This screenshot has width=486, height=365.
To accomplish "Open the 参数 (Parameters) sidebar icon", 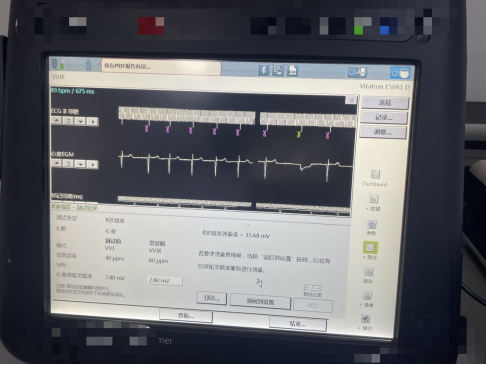I will [x=372, y=225].
